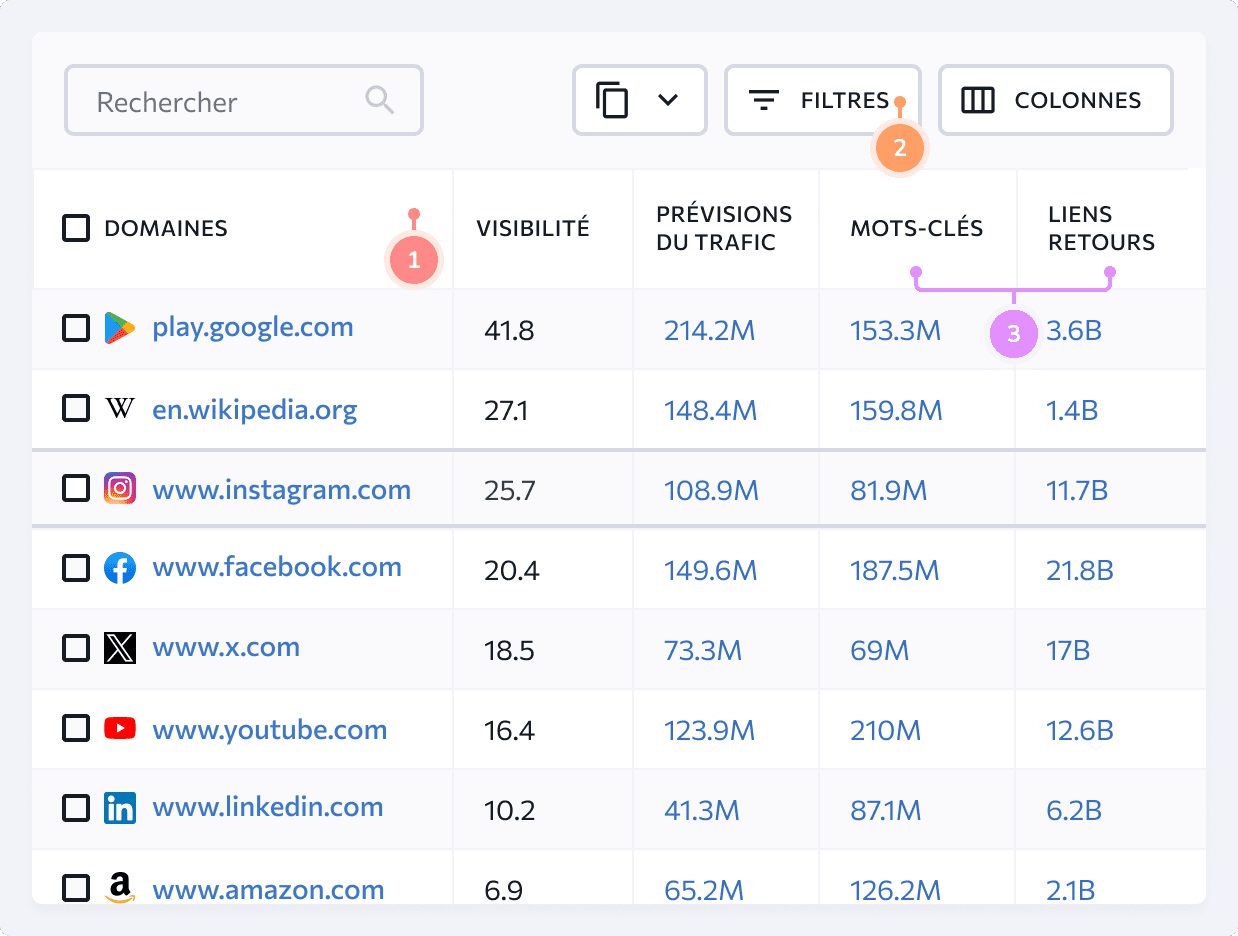Click backlinks value 21.8B
This screenshot has width=1238, height=936.
point(1080,570)
